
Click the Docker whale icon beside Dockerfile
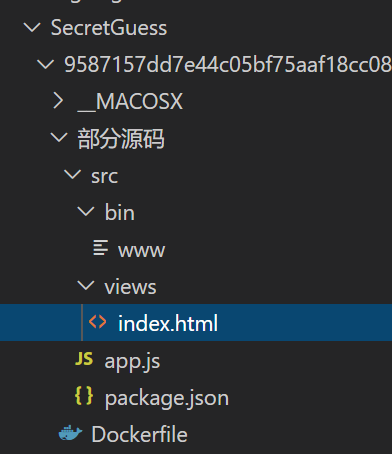coord(70,433)
